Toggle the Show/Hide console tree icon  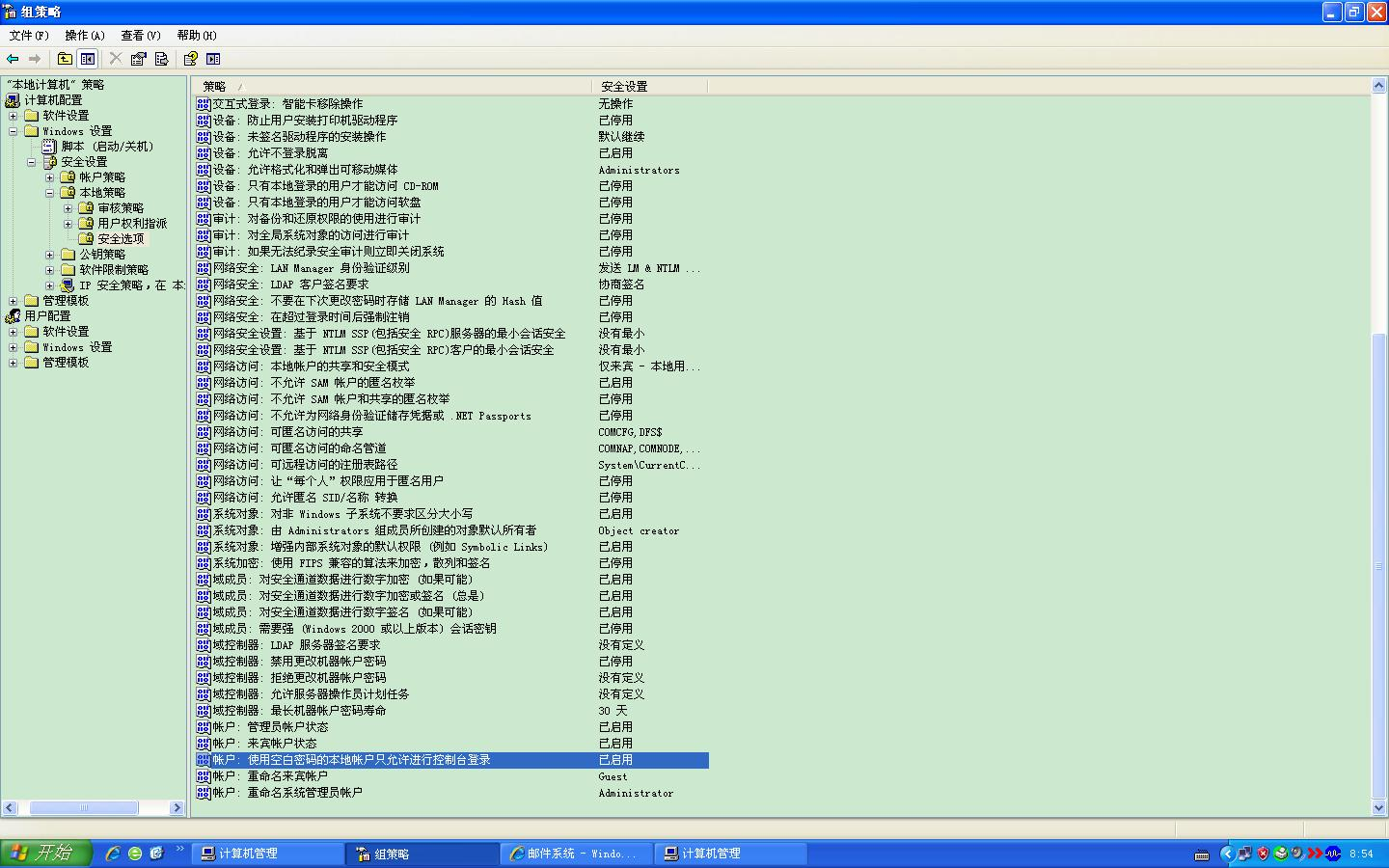[88, 59]
